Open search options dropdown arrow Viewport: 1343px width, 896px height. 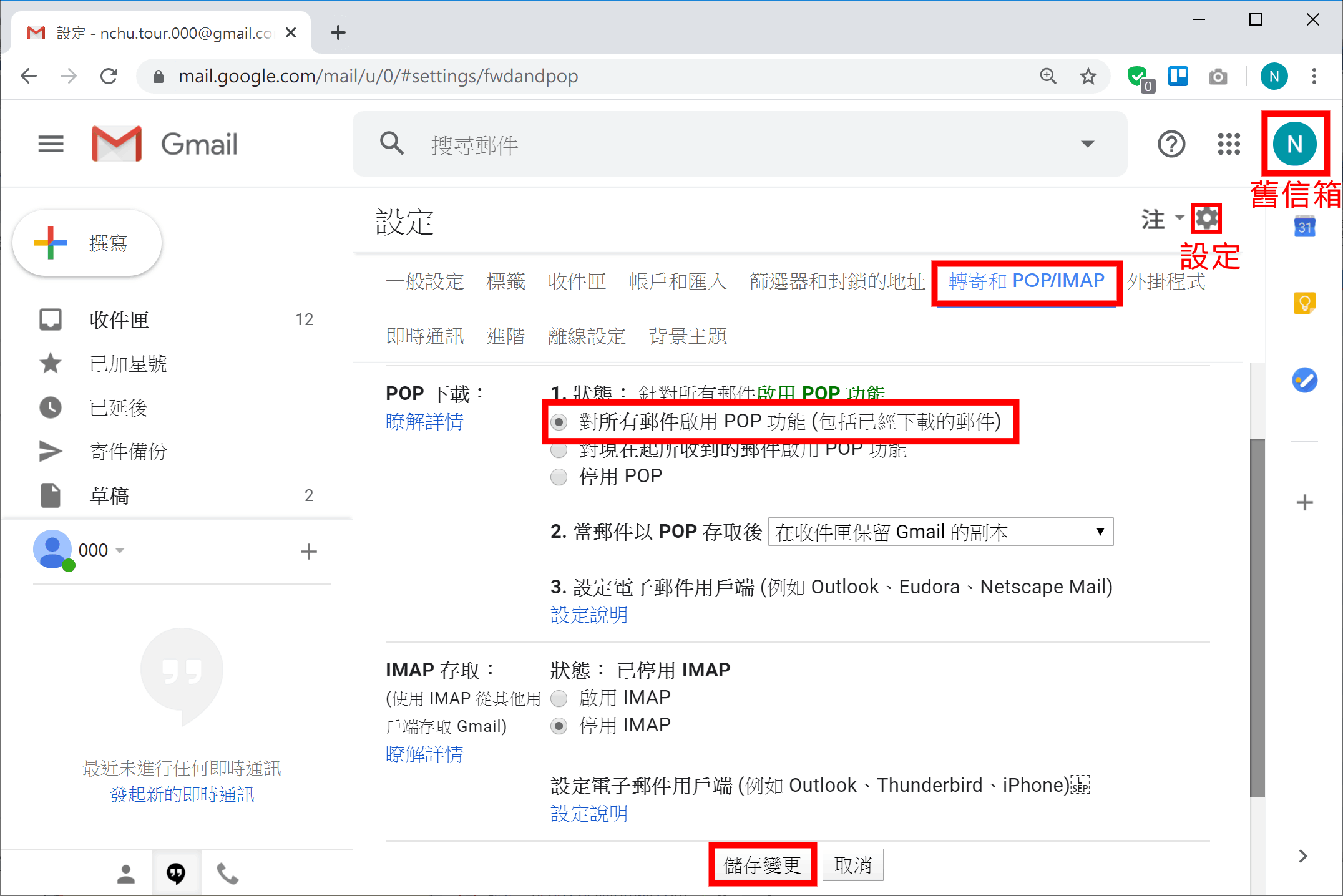point(1088,144)
